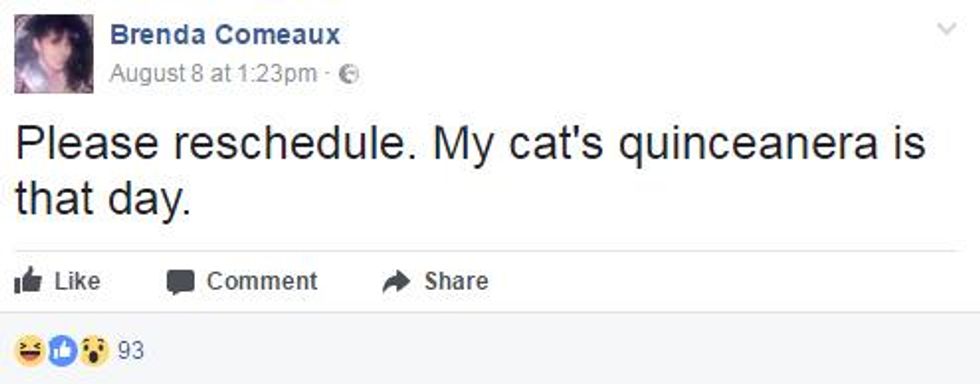980x384 pixels.
Task: Click the Comment speech bubble icon
Action: [181, 282]
